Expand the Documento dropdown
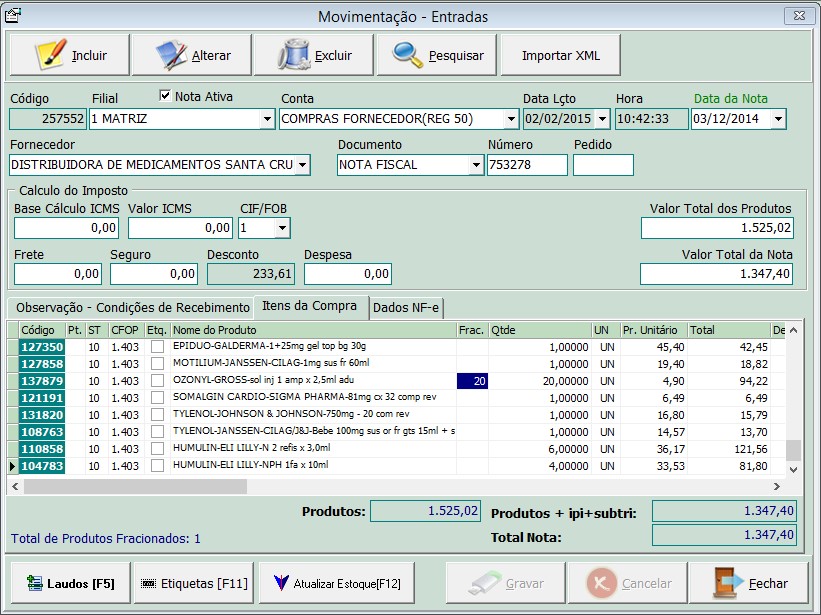Viewport: 821px width, 615px height. click(476, 165)
